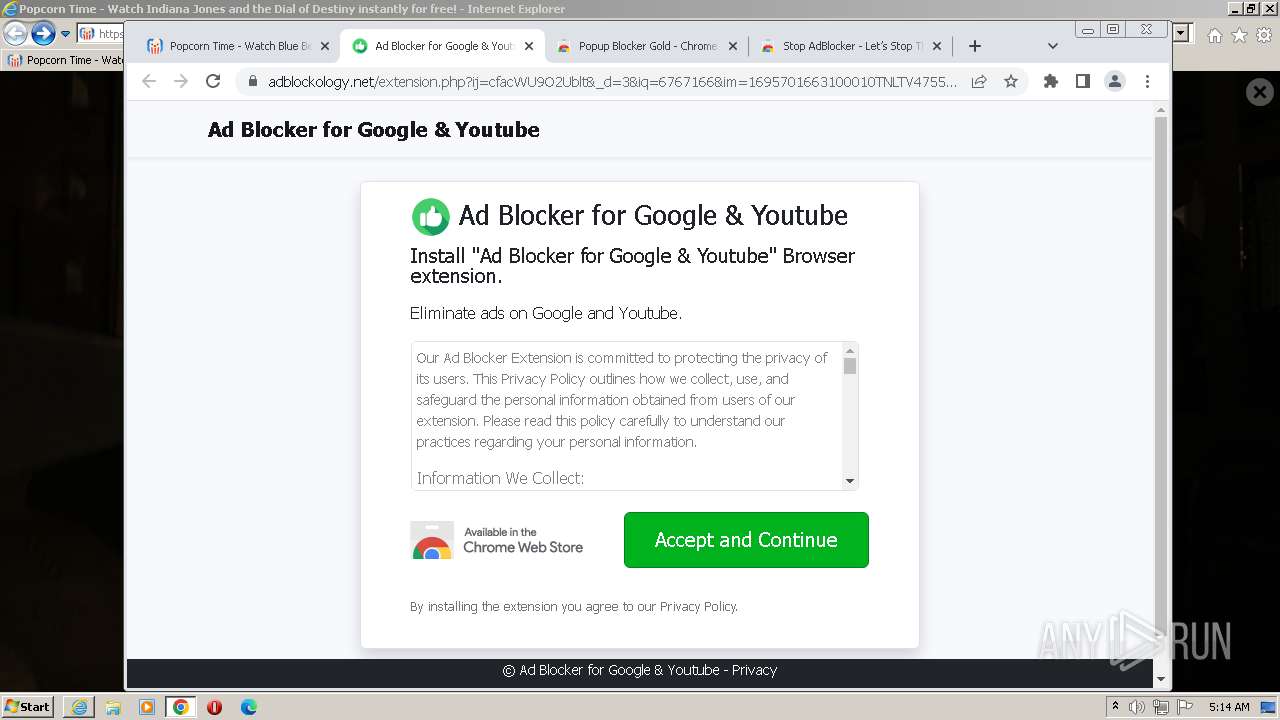
Task: Click the Chrome taskbar icon
Action: [x=181, y=707]
